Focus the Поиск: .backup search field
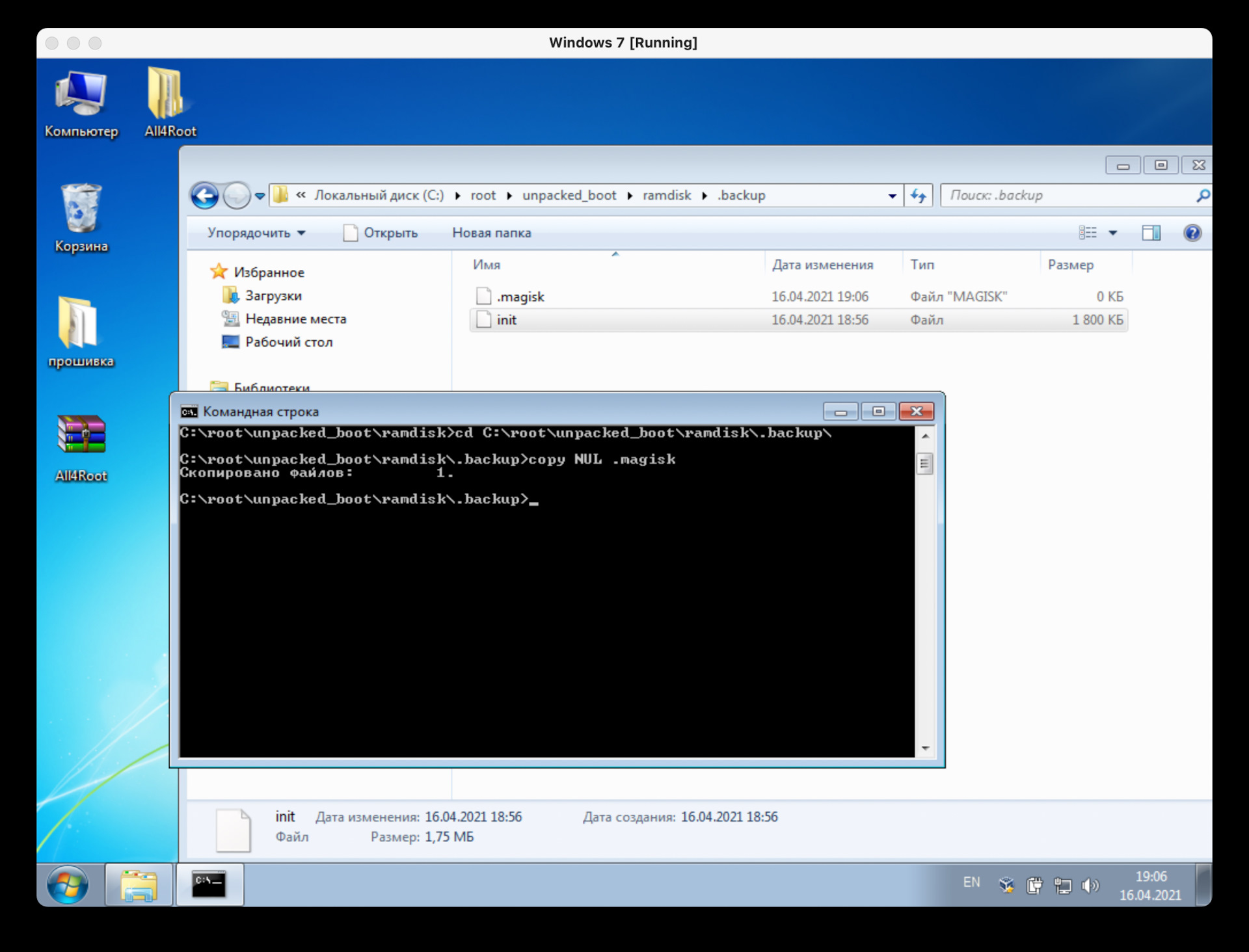 coord(1067,195)
